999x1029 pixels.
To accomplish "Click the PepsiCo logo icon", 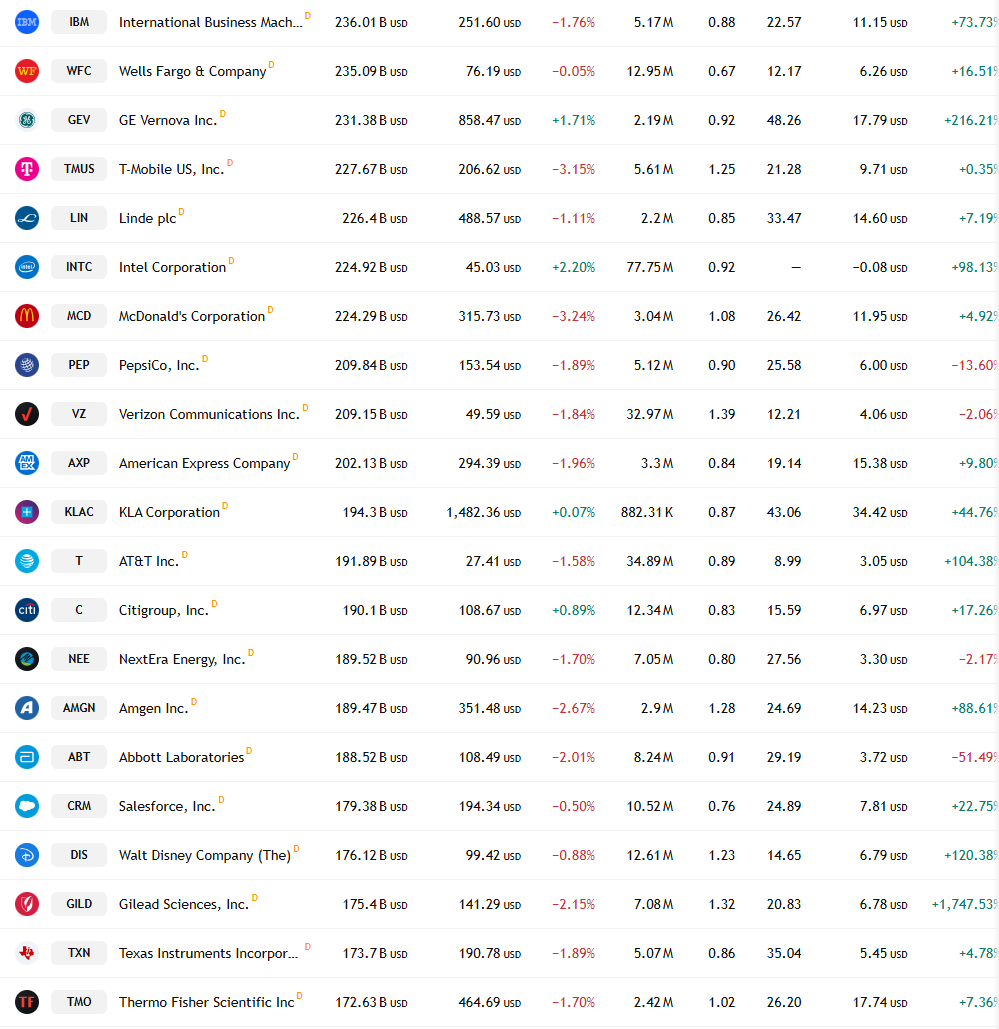I will click(x=27, y=365).
